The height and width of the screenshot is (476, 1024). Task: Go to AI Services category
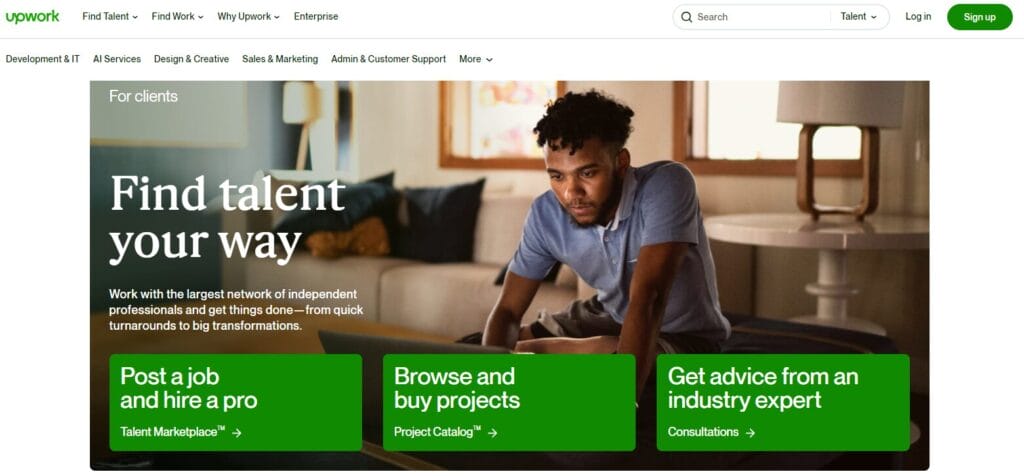point(117,59)
